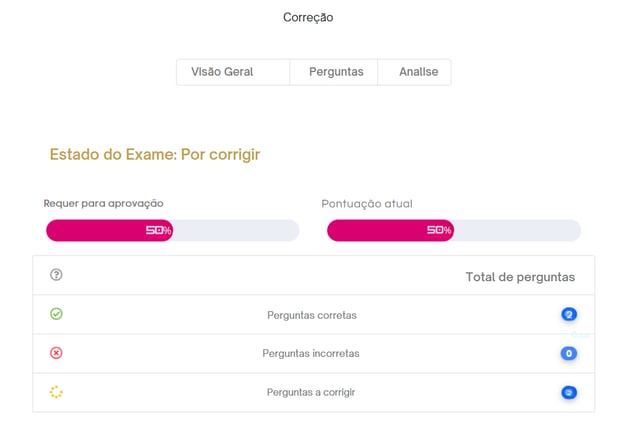Image resolution: width=630 pixels, height=432 pixels.
Task: Click the Requer para aprovação progress bar
Action: 173,230
